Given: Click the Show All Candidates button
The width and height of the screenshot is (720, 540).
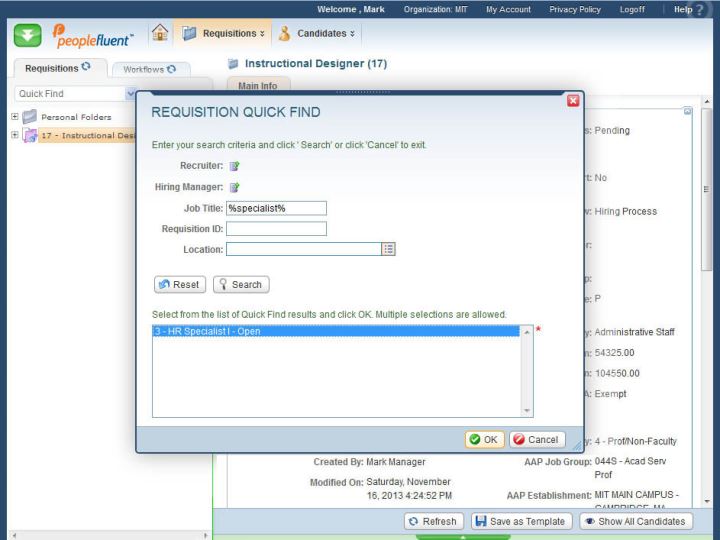Looking at the screenshot, I should (x=636, y=521).
